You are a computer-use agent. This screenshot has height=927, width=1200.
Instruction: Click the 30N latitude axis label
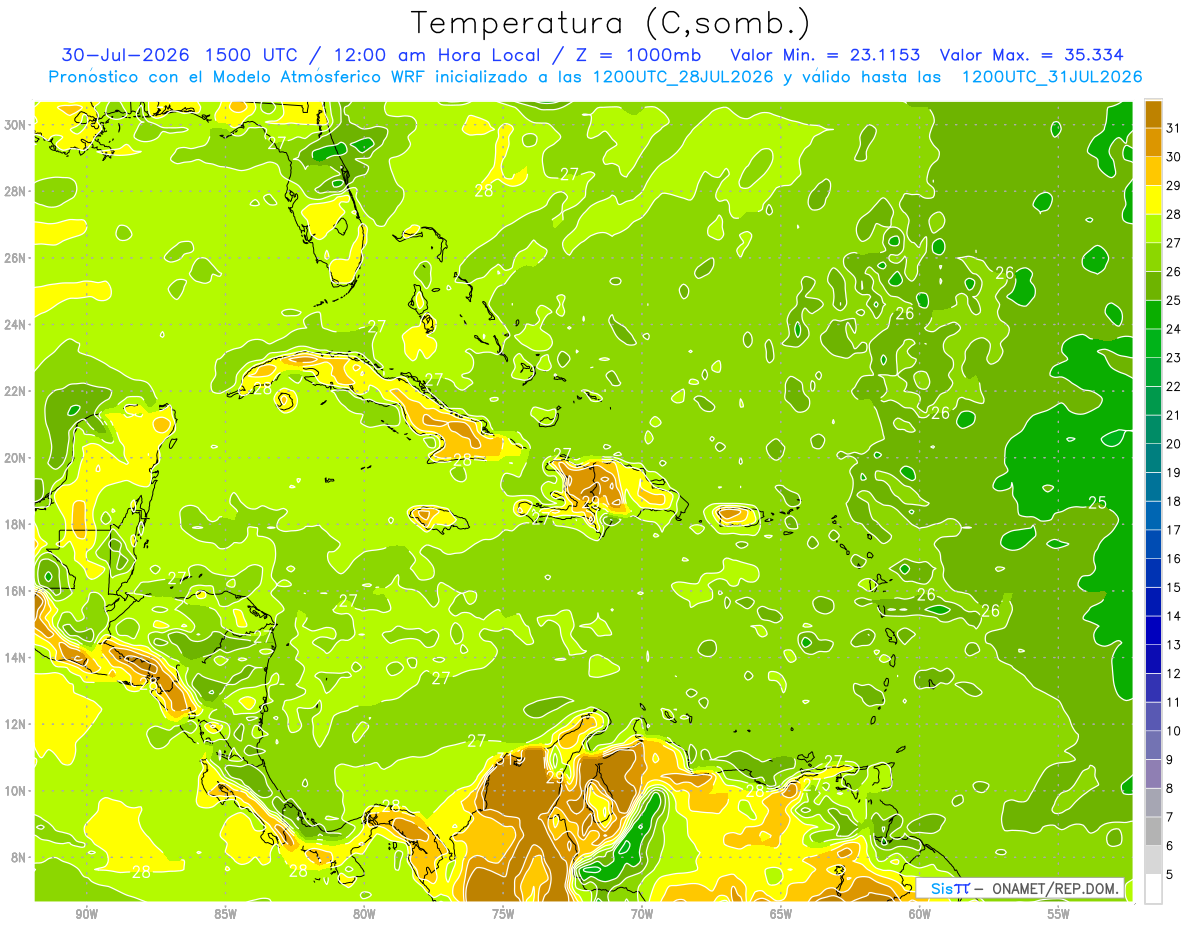17,125
